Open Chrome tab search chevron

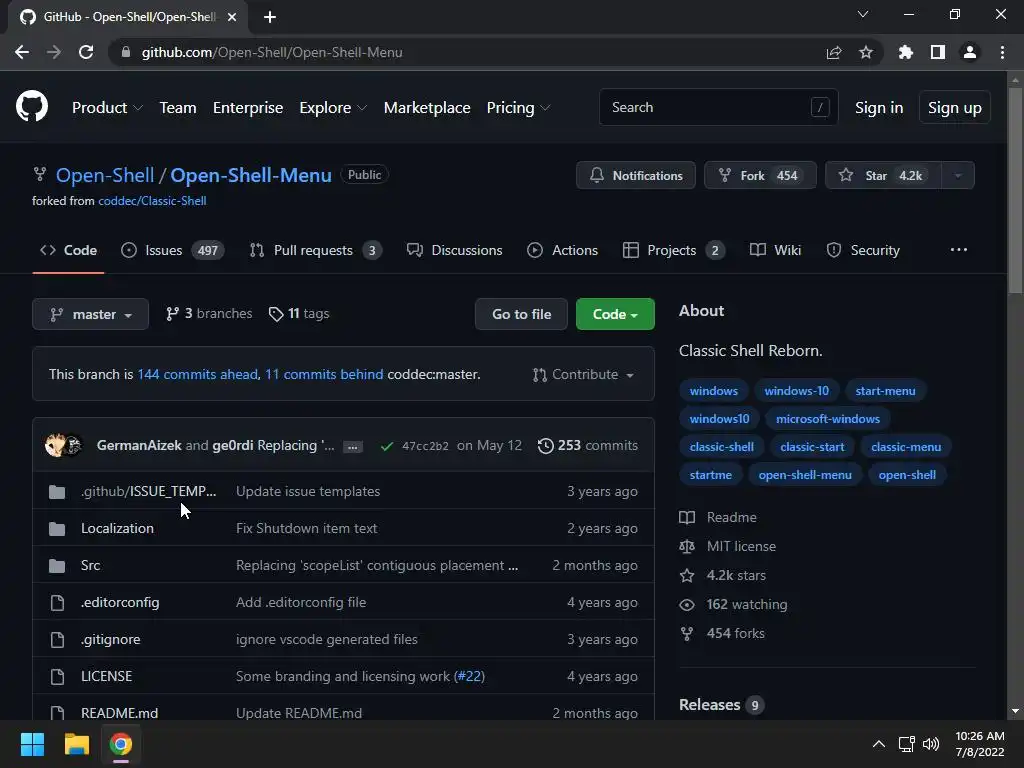pos(863,14)
